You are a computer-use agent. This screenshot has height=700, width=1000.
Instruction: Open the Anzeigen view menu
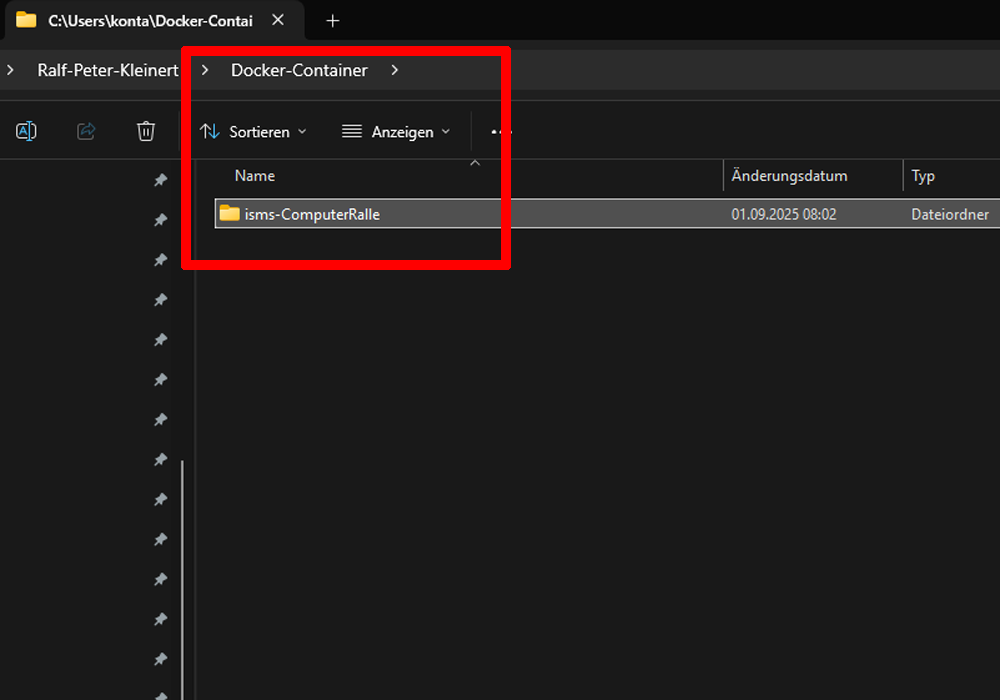tap(396, 131)
